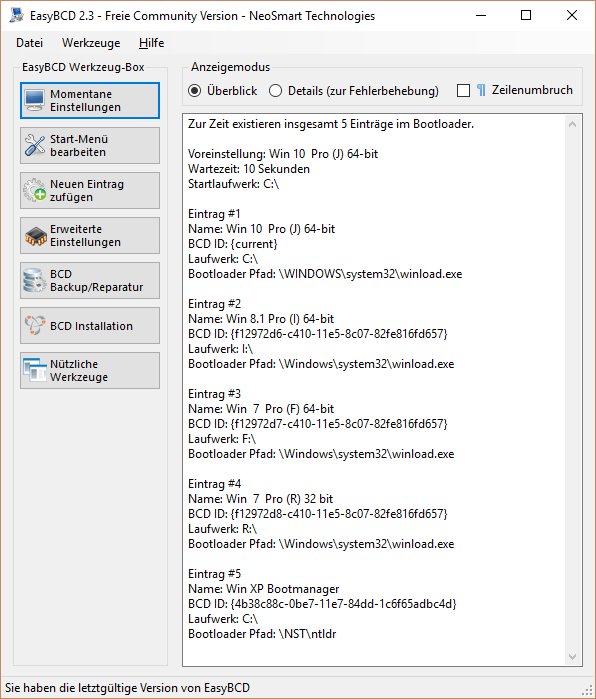Open the Werkzeuge menu
Viewport: 596px width, 699px height.
coord(91,43)
